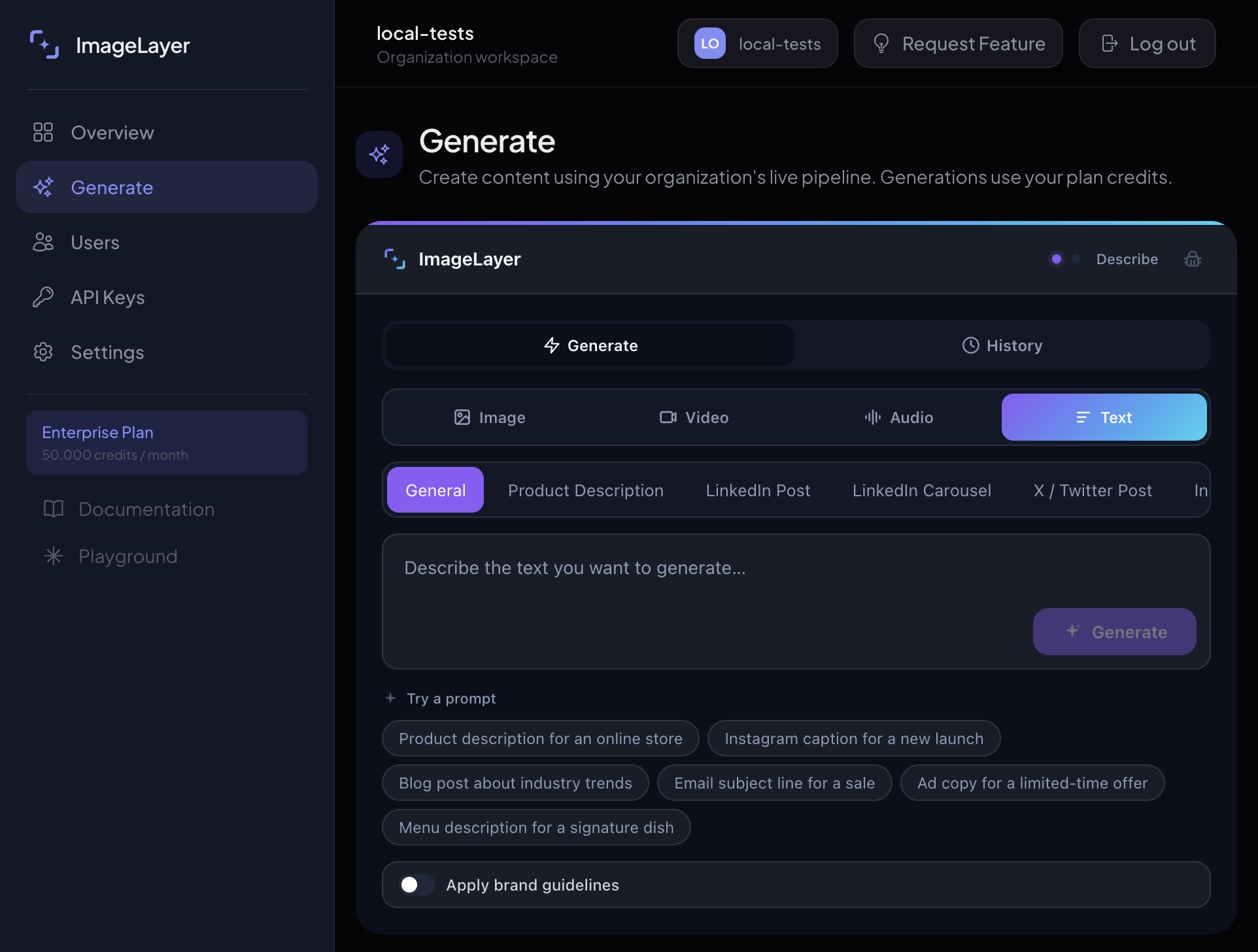Use the 'Blog post about industry trends' prompt
The image size is (1258, 952).
(515, 783)
